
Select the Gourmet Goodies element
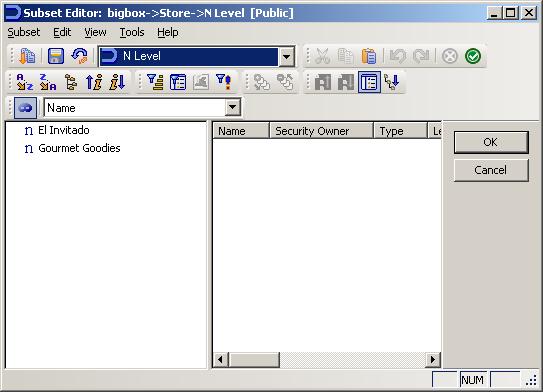[x=79, y=148]
